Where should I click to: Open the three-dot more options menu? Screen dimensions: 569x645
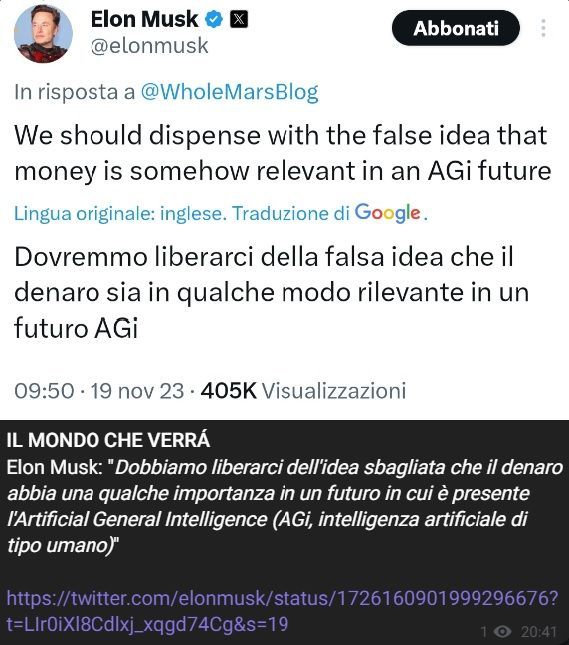[543, 28]
